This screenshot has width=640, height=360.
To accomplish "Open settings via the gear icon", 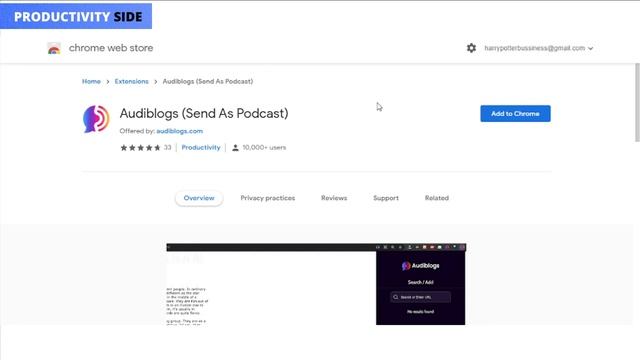I will (x=471, y=48).
